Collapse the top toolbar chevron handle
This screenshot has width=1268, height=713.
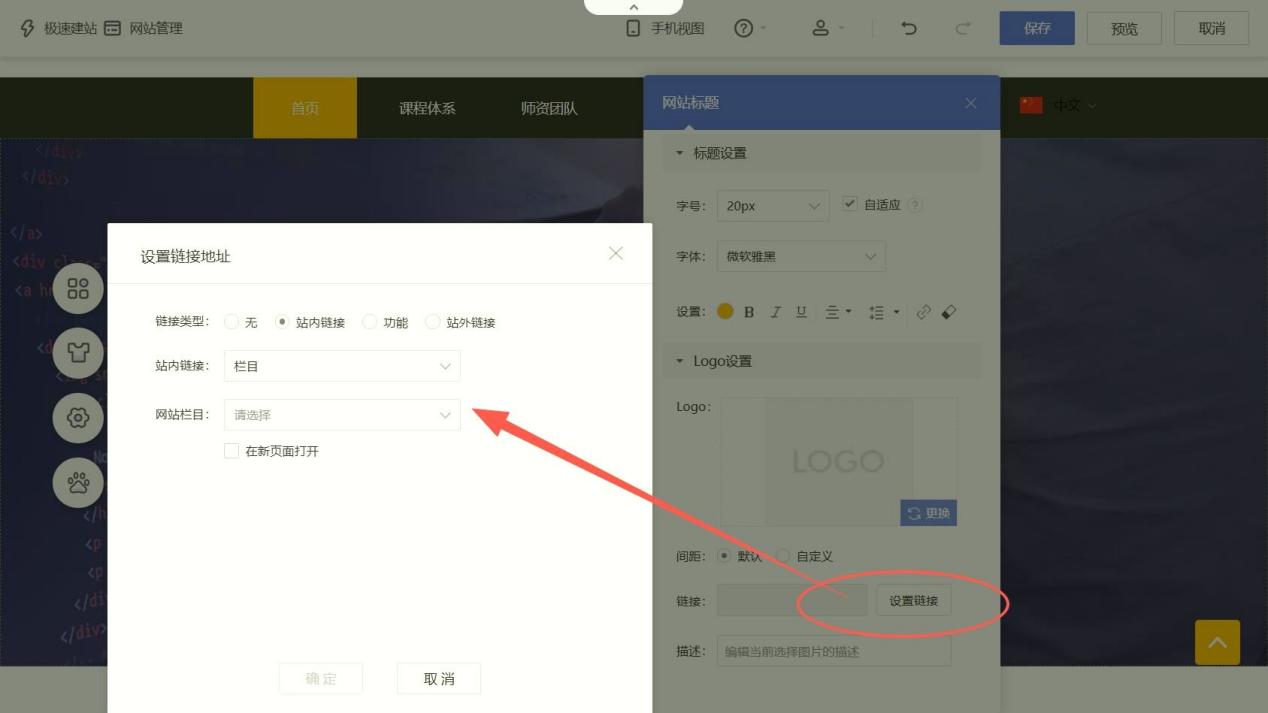point(633,7)
